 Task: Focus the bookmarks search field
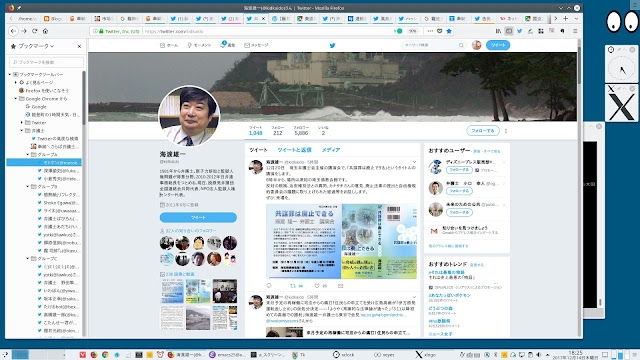coord(46,62)
